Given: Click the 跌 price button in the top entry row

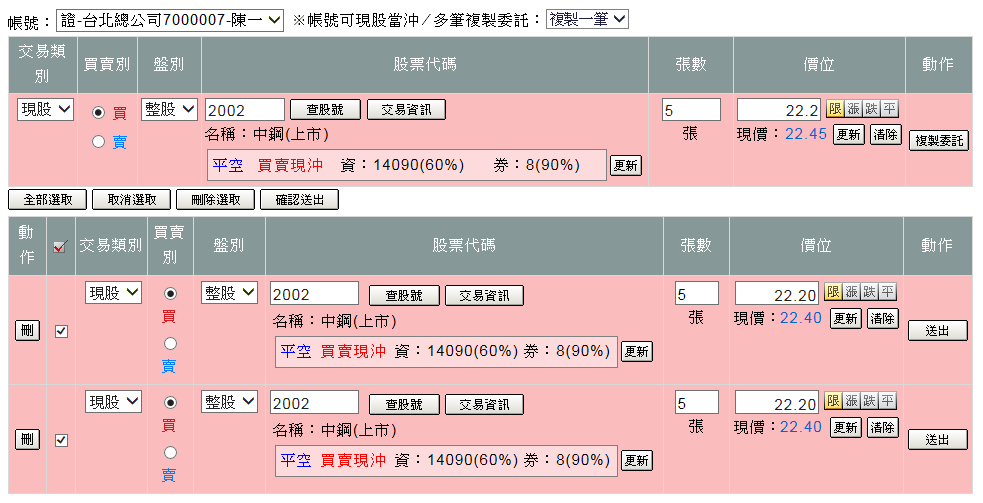Looking at the screenshot, I should [871, 109].
